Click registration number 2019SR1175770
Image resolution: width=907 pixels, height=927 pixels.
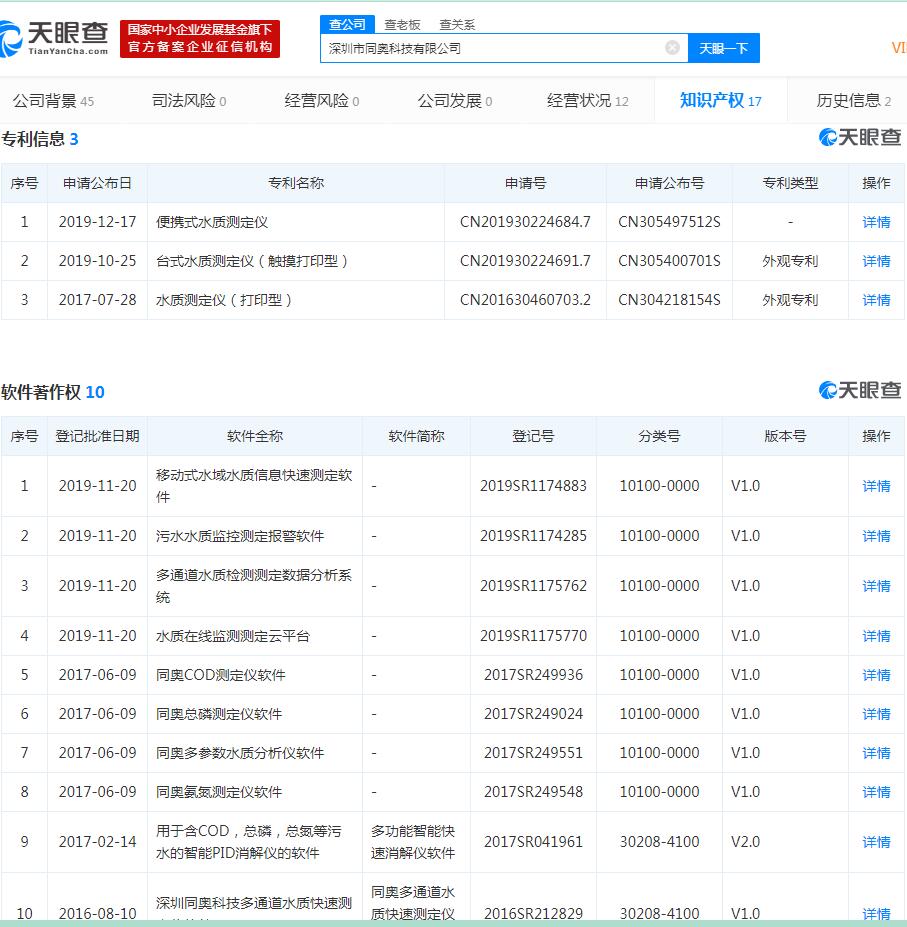(x=533, y=636)
